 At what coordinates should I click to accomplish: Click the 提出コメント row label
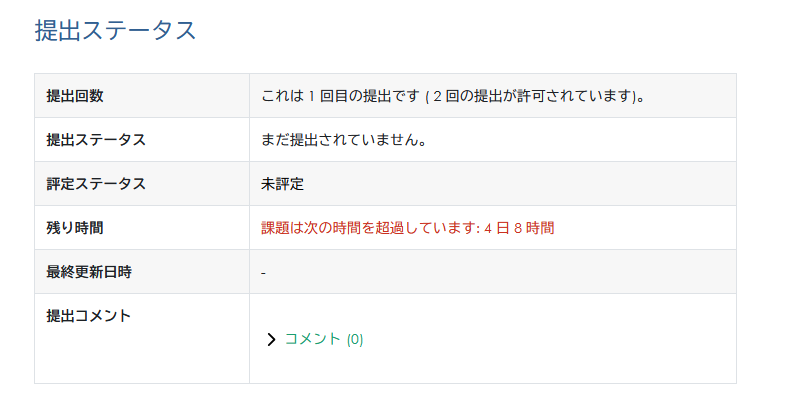(89, 316)
